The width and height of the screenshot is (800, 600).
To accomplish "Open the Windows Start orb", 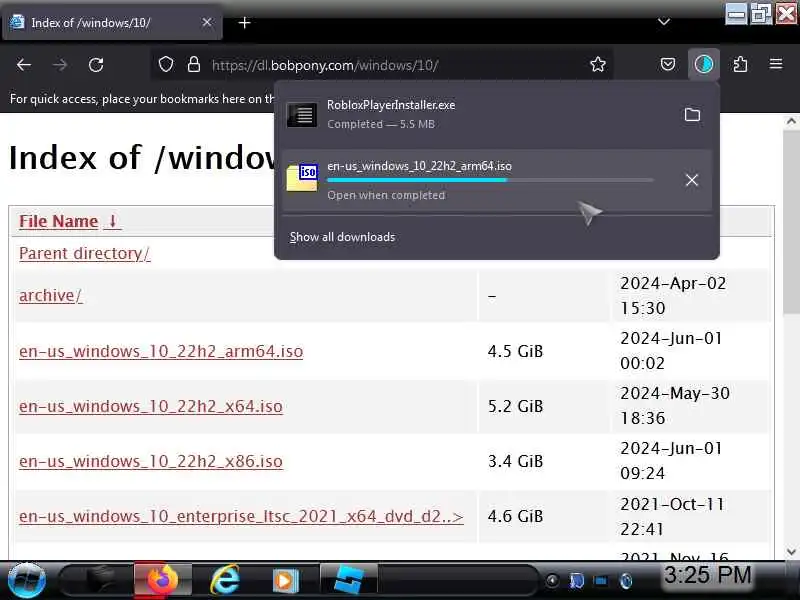I will [x=27, y=580].
